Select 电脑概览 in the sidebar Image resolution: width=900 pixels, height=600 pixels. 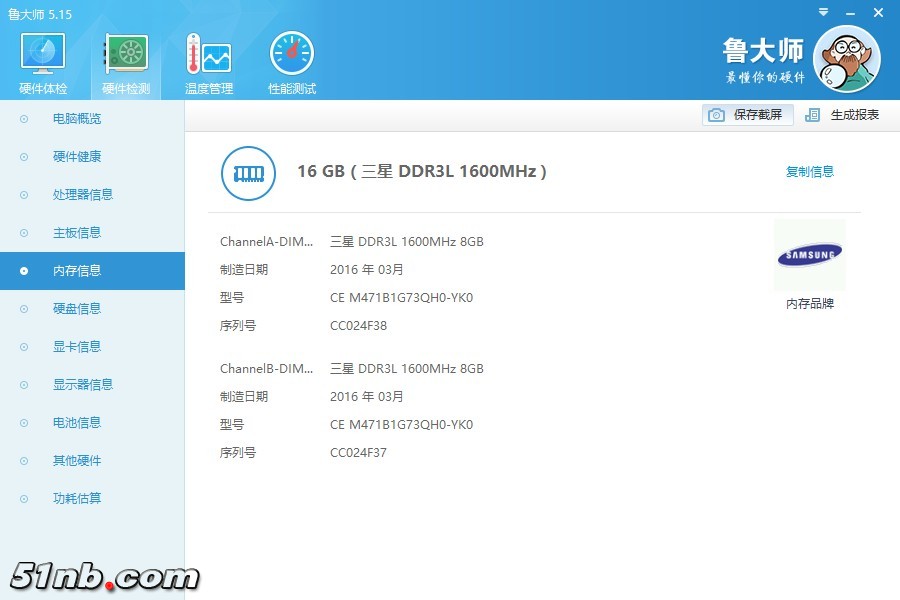tap(77, 119)
